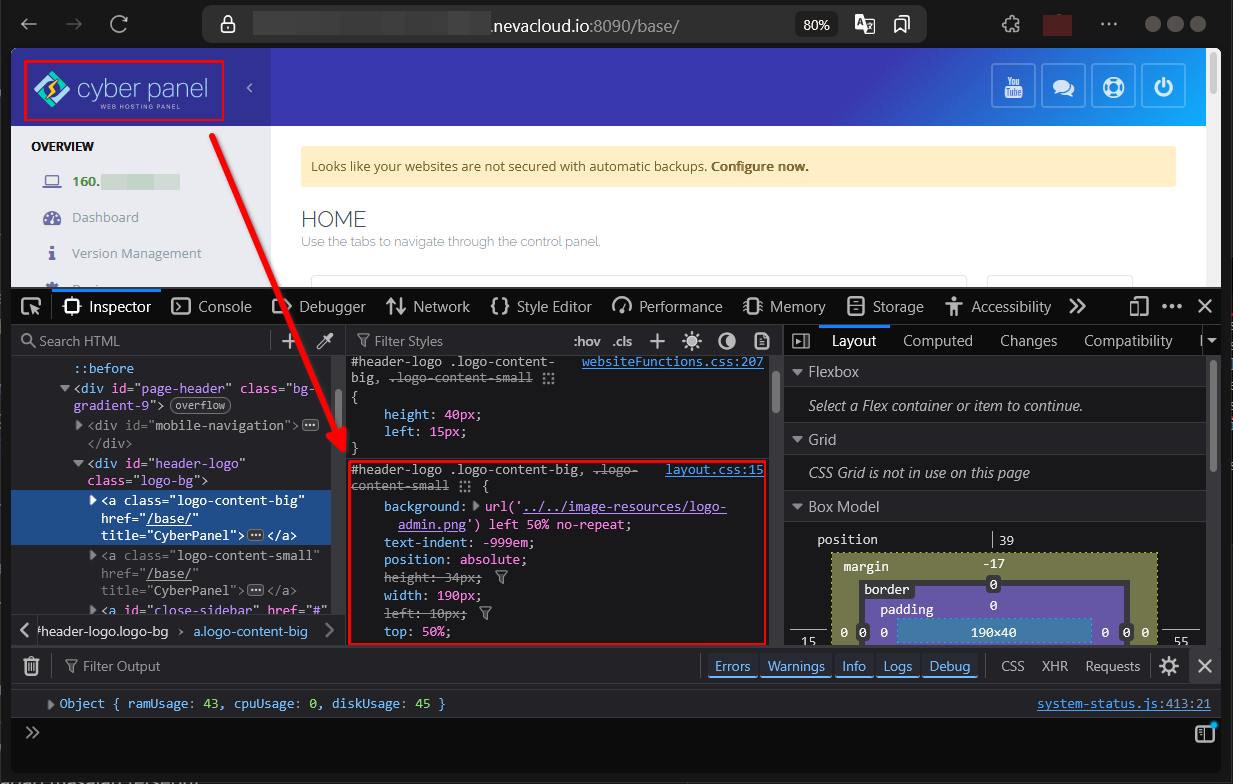Screen dimensions: 1233x784
Task: Click the browser back arrow
Action: (x=30, y=24)
